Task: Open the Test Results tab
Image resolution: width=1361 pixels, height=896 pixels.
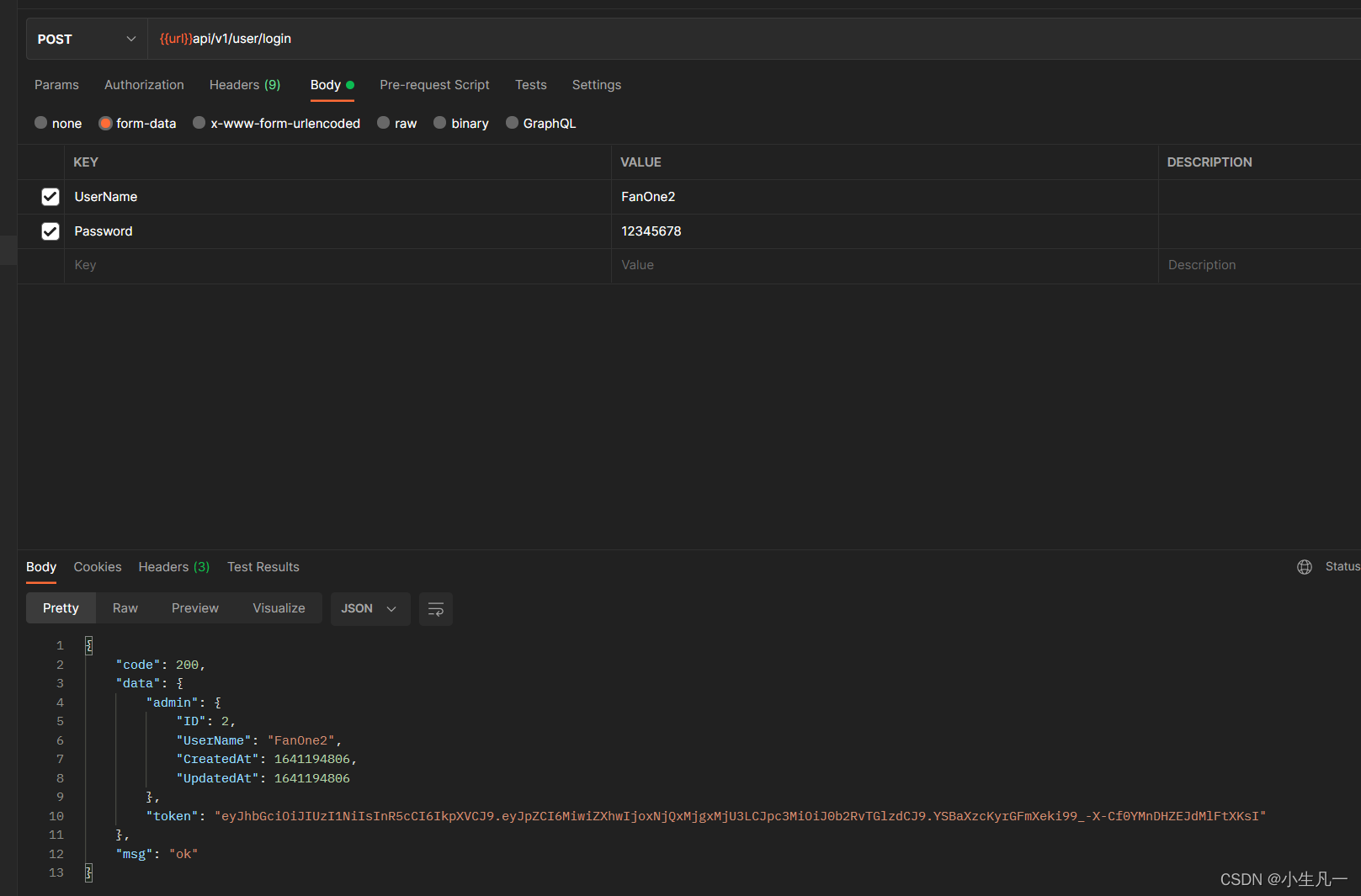Action: 263,567
